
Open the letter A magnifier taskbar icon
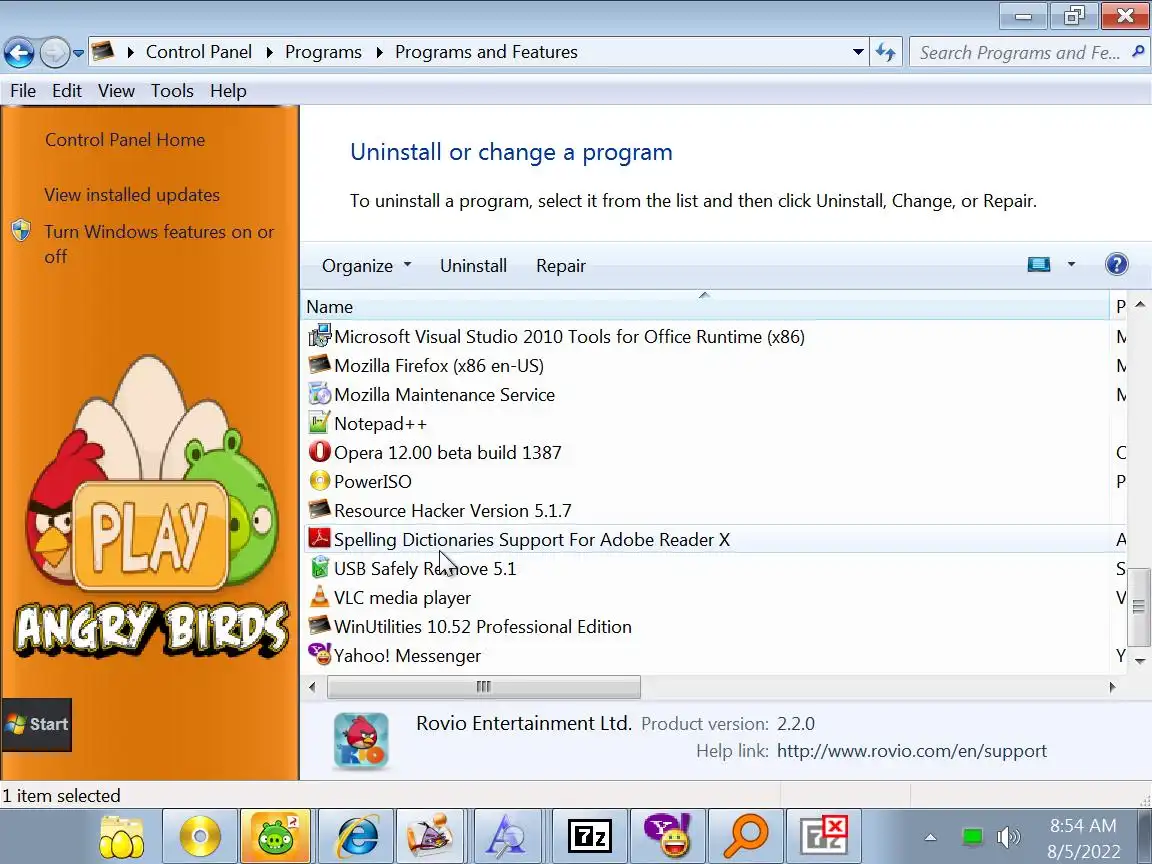(508, 836)
